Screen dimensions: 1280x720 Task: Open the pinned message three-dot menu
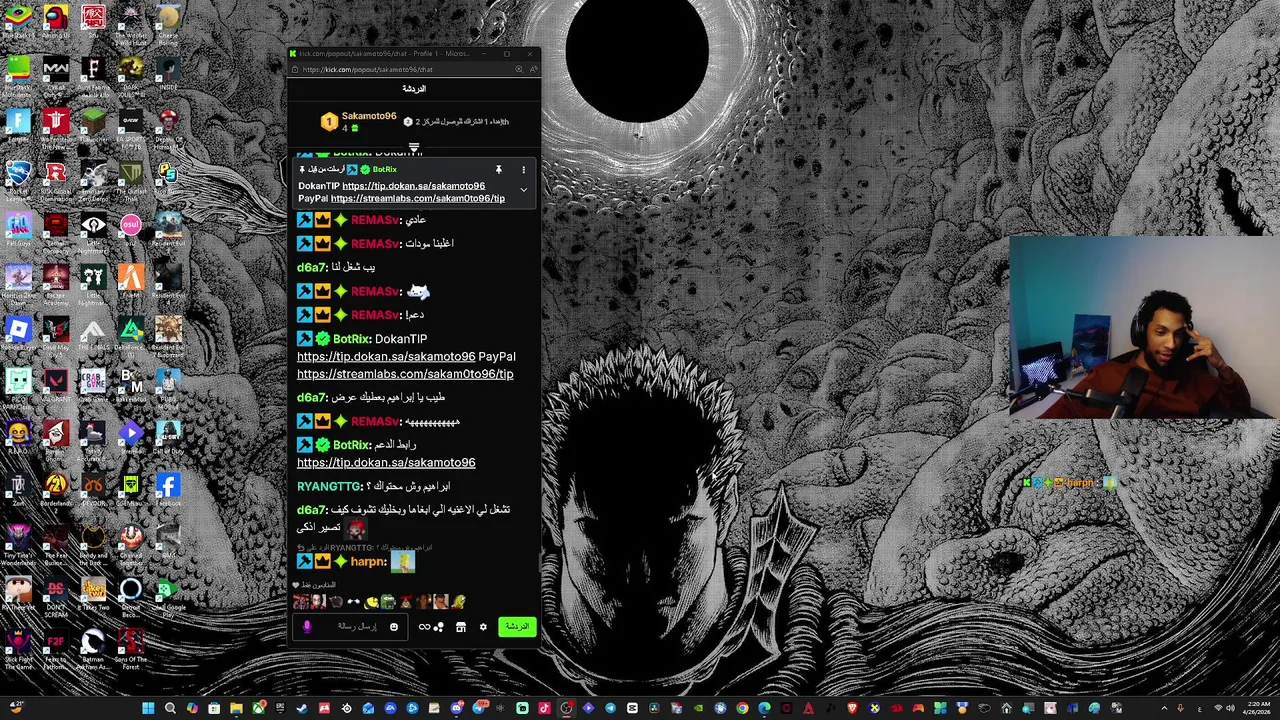coord(523,170)
